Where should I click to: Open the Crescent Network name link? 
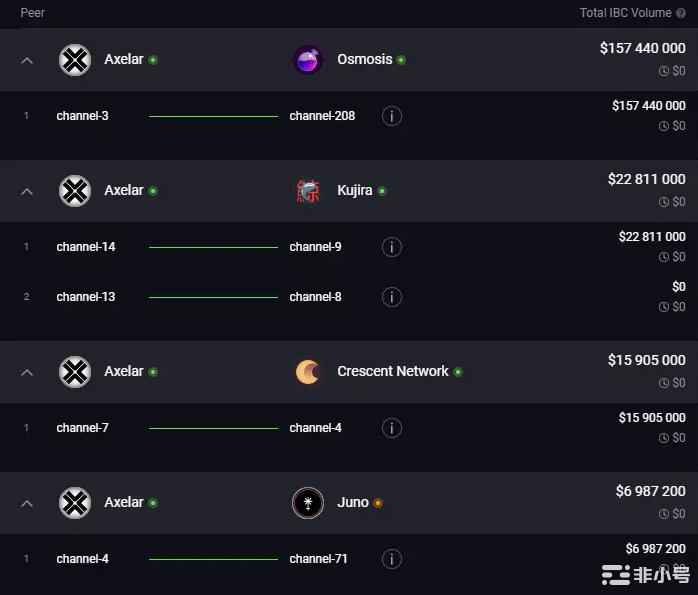coord(393,371)
